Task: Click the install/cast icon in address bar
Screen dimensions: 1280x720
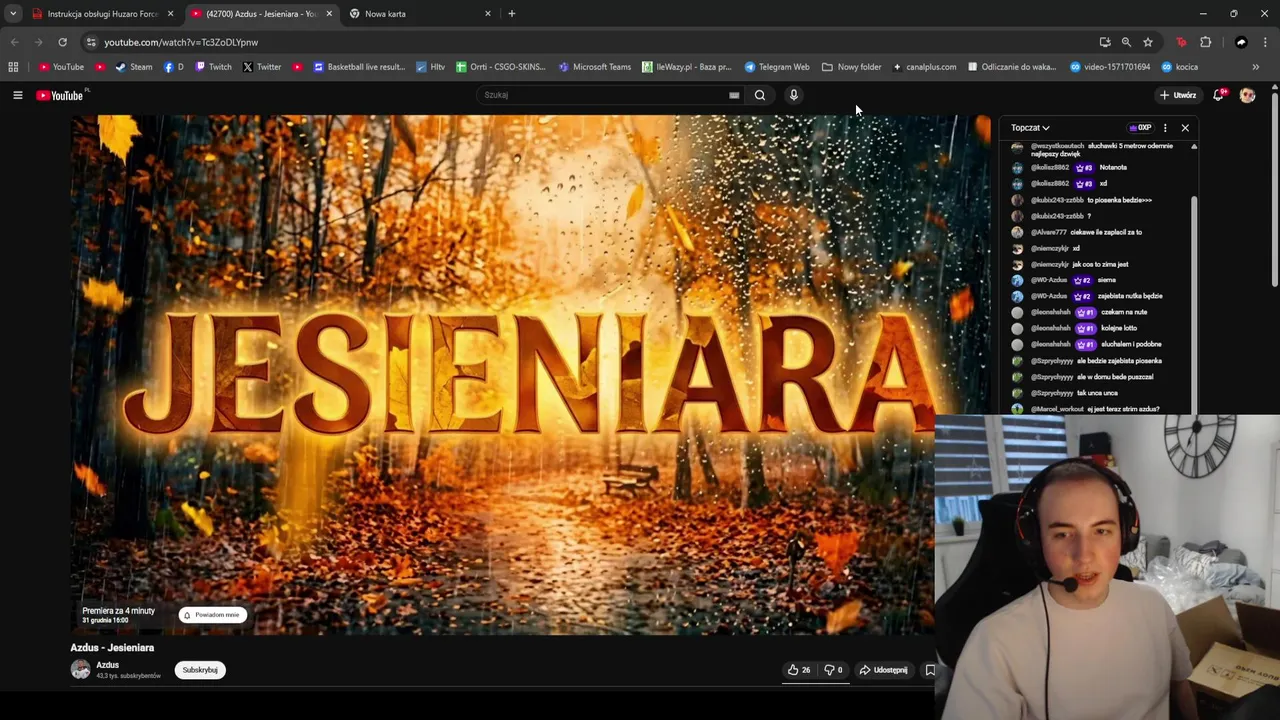Action: point(1105,42)
